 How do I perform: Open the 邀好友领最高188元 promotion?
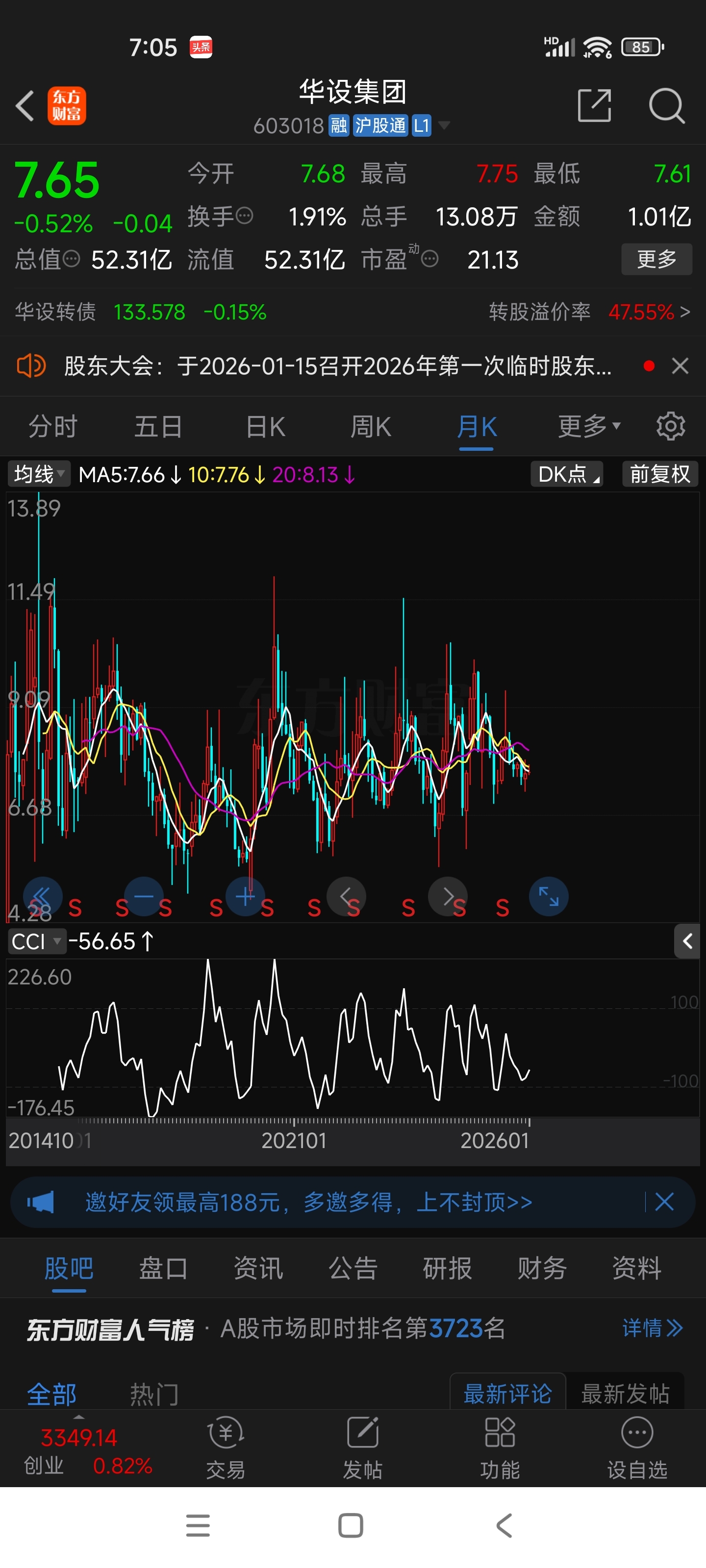pyautogui.click(x=308, y=1202)
